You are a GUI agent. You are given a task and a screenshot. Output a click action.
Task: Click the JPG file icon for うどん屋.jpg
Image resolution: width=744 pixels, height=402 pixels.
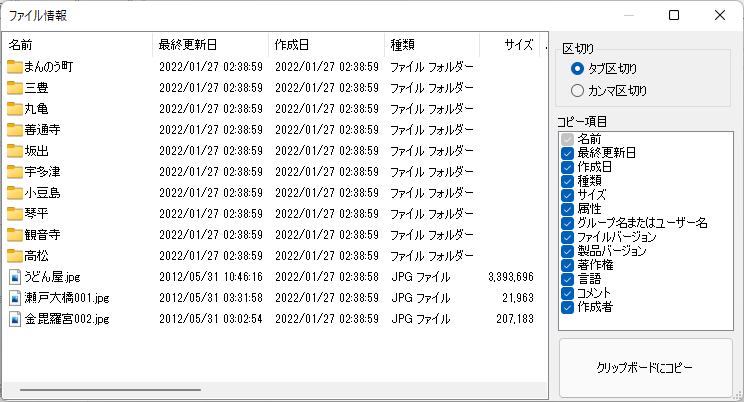click(15, 277)
